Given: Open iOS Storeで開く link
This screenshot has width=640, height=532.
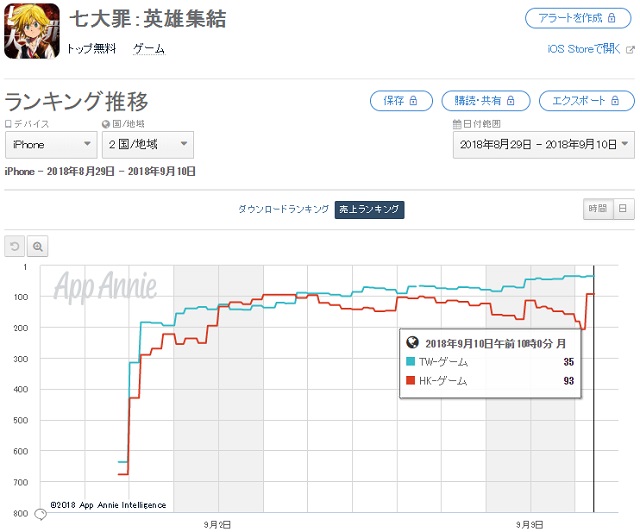Looking at the screenshot, I should point(584,49).
